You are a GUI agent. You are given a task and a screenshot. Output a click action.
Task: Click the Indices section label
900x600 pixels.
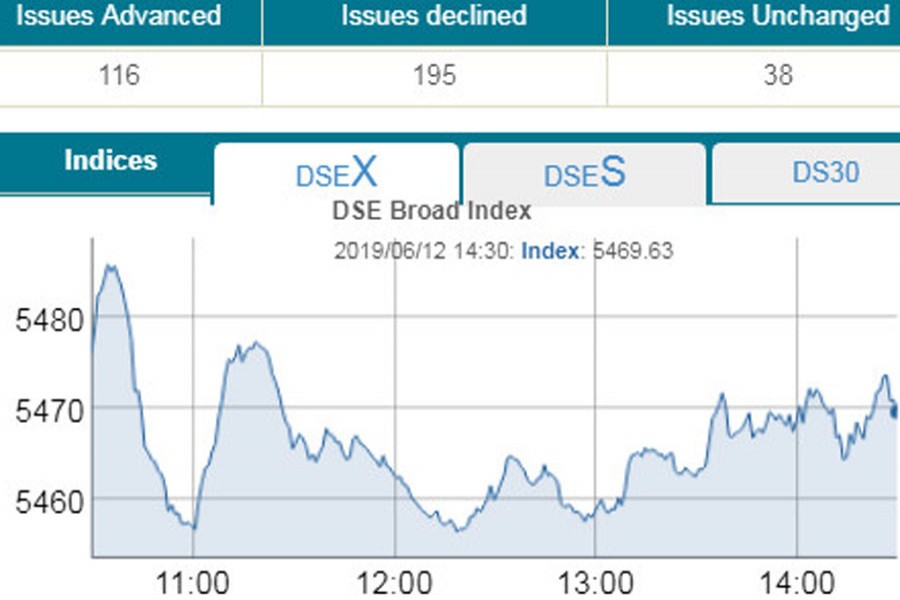pyautogui.click(x=110, y=161)
